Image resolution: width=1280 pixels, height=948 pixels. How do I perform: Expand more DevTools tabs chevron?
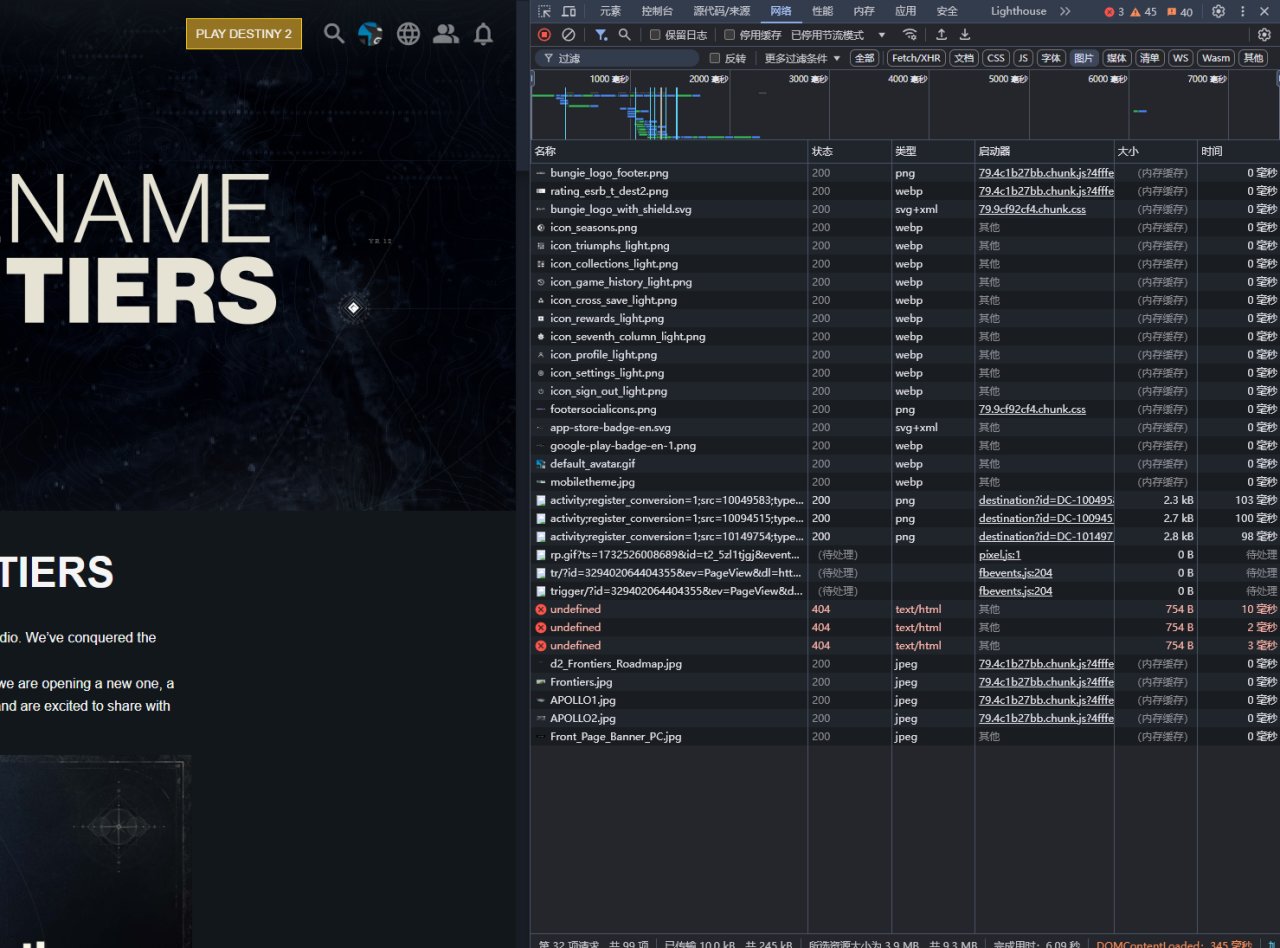point(1065,11)
